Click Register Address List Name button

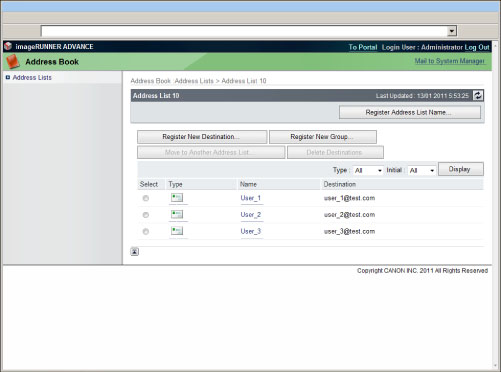[x=410, y=112]
